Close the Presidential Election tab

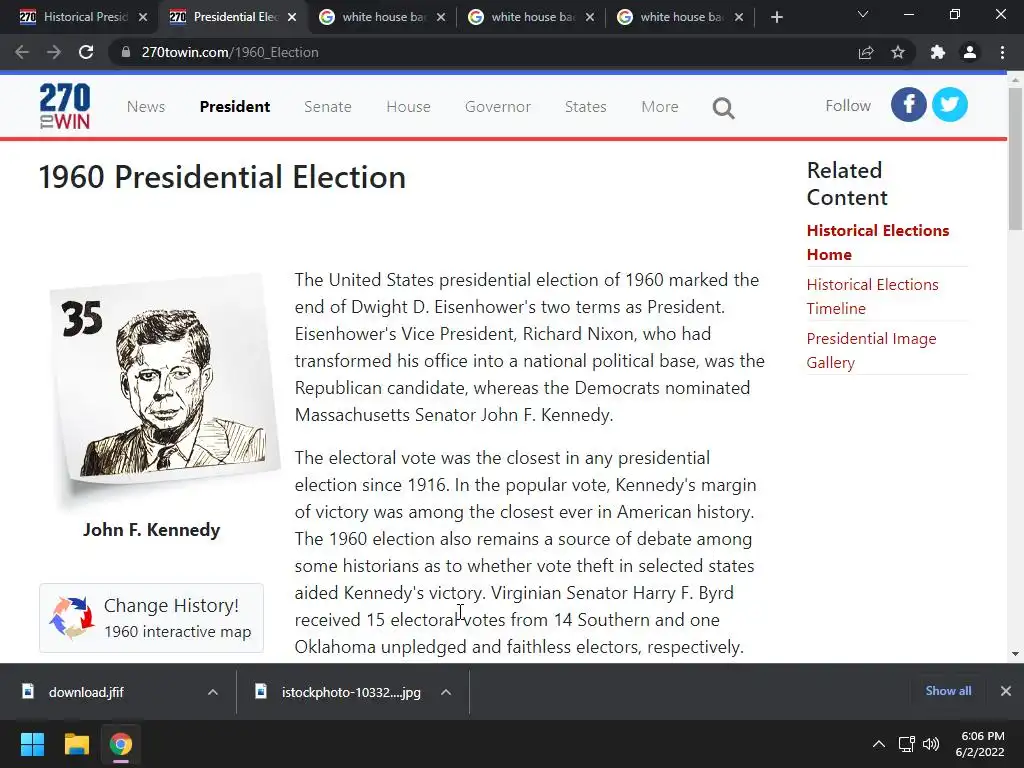pyautogui.click(x=292, y=17)
